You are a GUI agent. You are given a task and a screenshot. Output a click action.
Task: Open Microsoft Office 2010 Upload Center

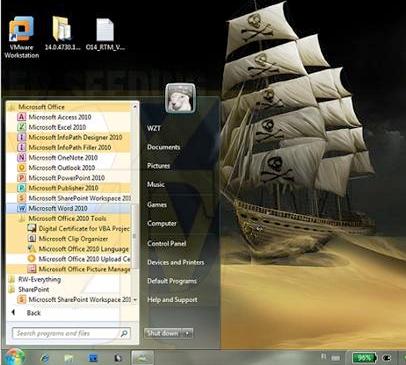click(79, 259)
